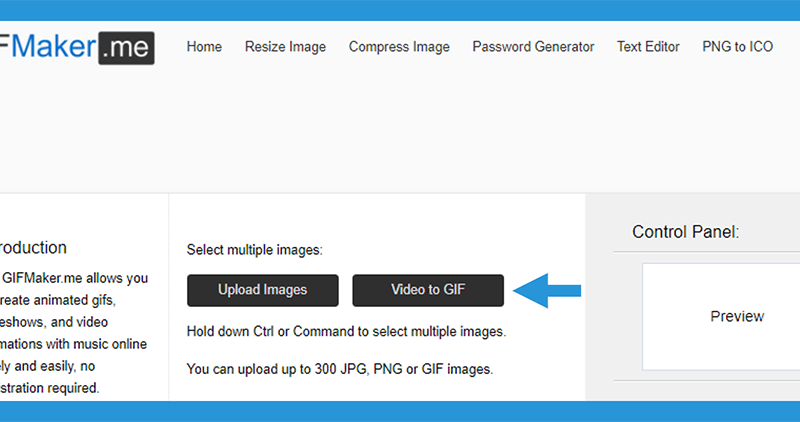Image resolution: width=800 pixels, height=422 pixels.
Task: Click the 'Select multiple images:' label
Action: [254, 250]
